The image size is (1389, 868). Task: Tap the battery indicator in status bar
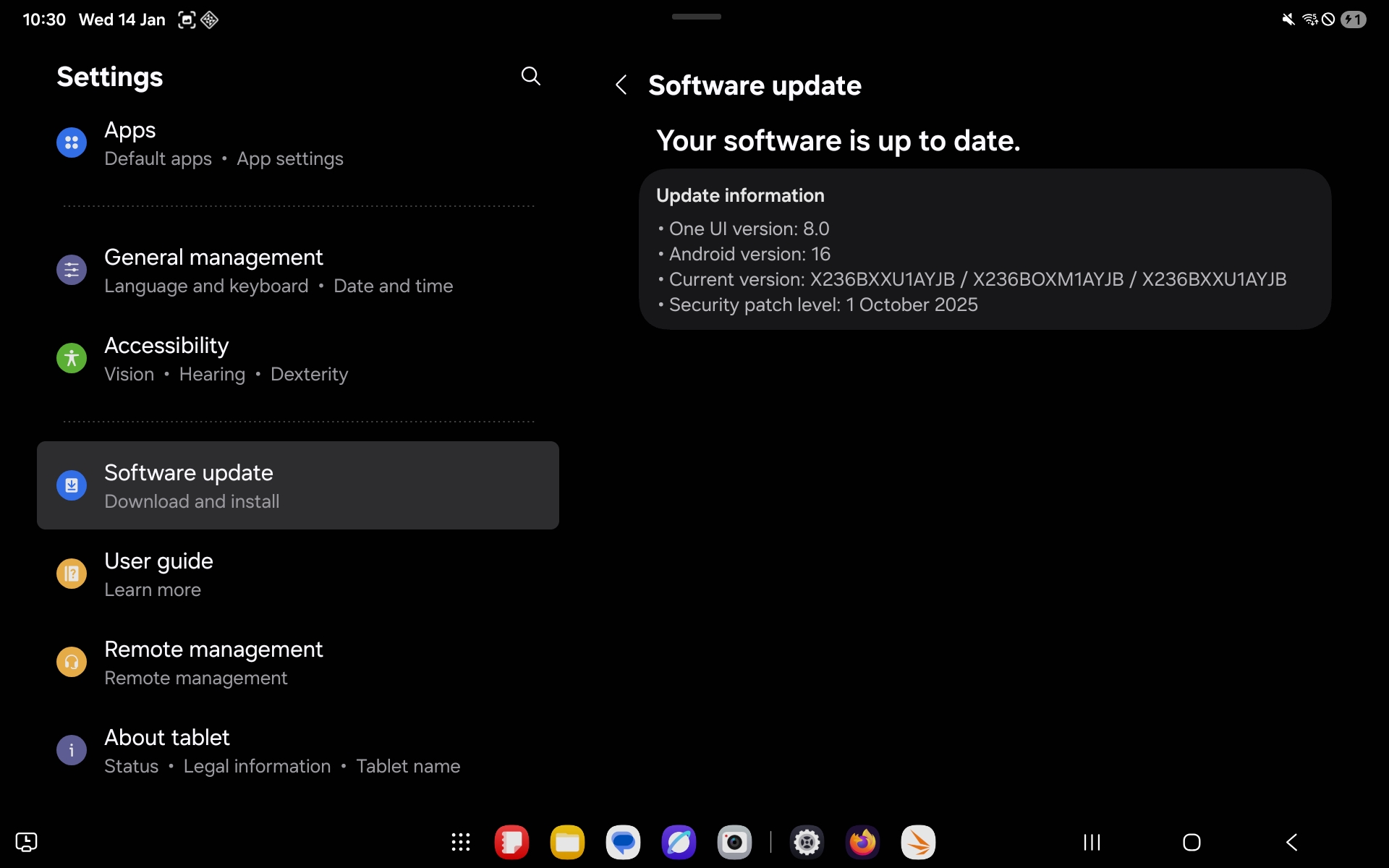point(1352,20)
